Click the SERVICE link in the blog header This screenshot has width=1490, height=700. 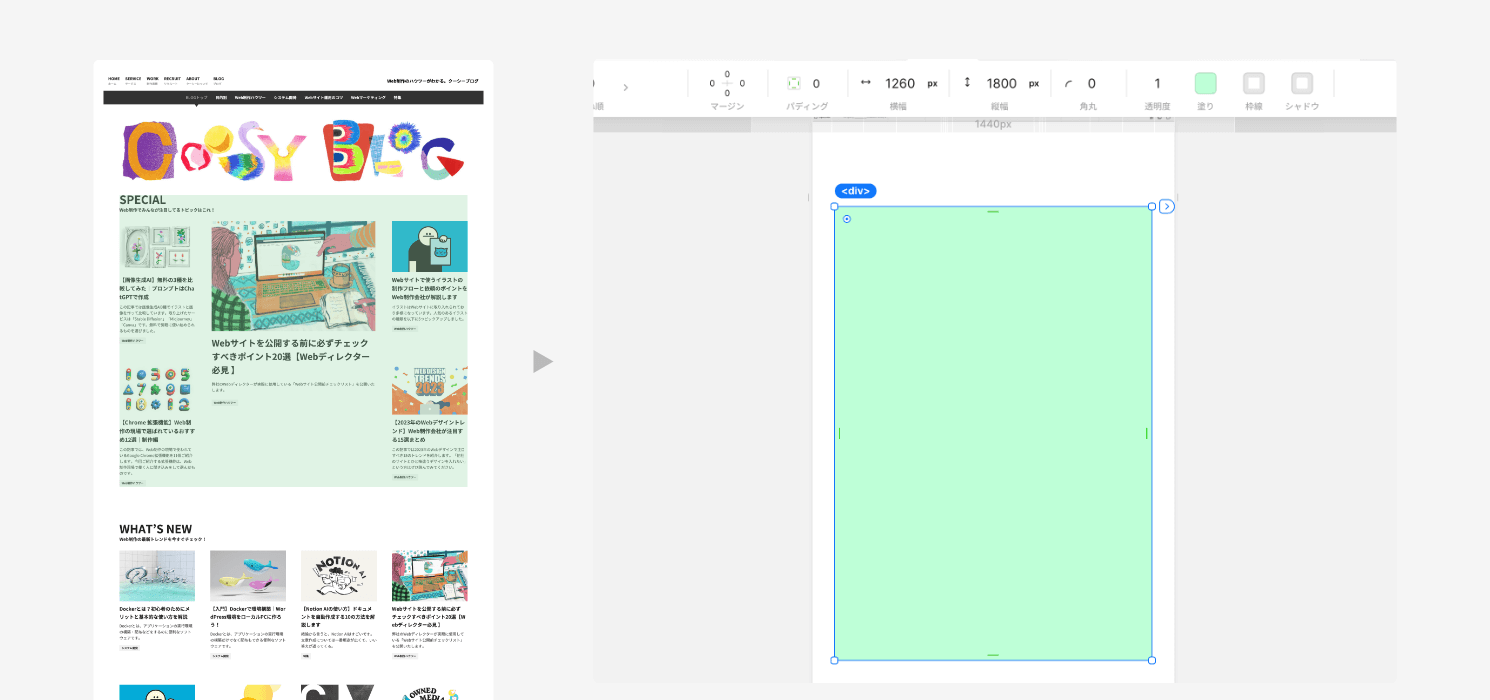133,78
